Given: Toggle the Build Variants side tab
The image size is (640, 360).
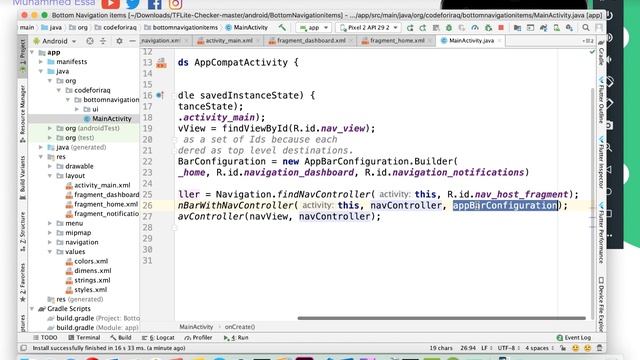Looking at the screenshot, I should pyautogui.click(x=22, y=177).
